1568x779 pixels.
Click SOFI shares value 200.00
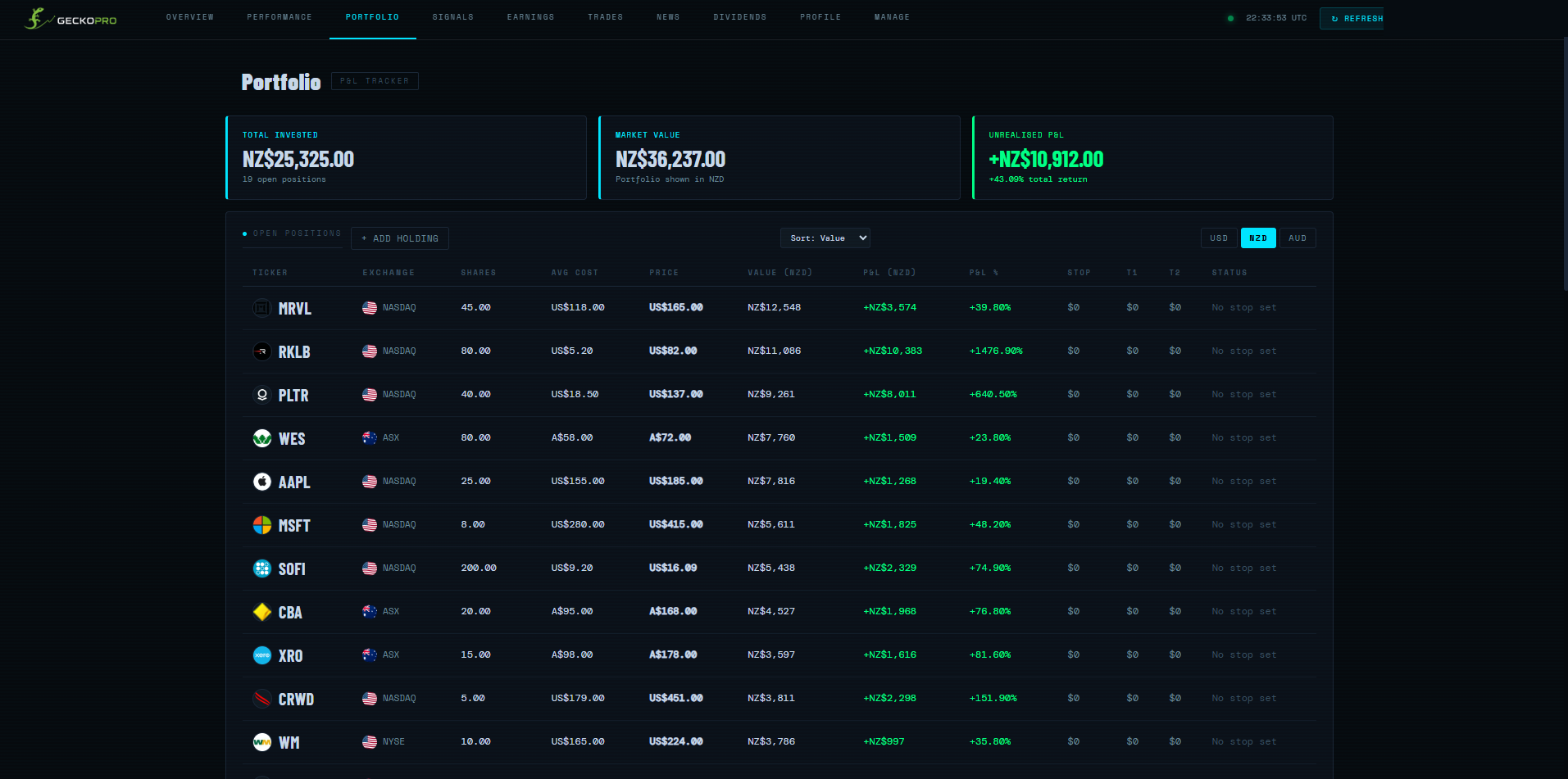(x=479, y=568)
